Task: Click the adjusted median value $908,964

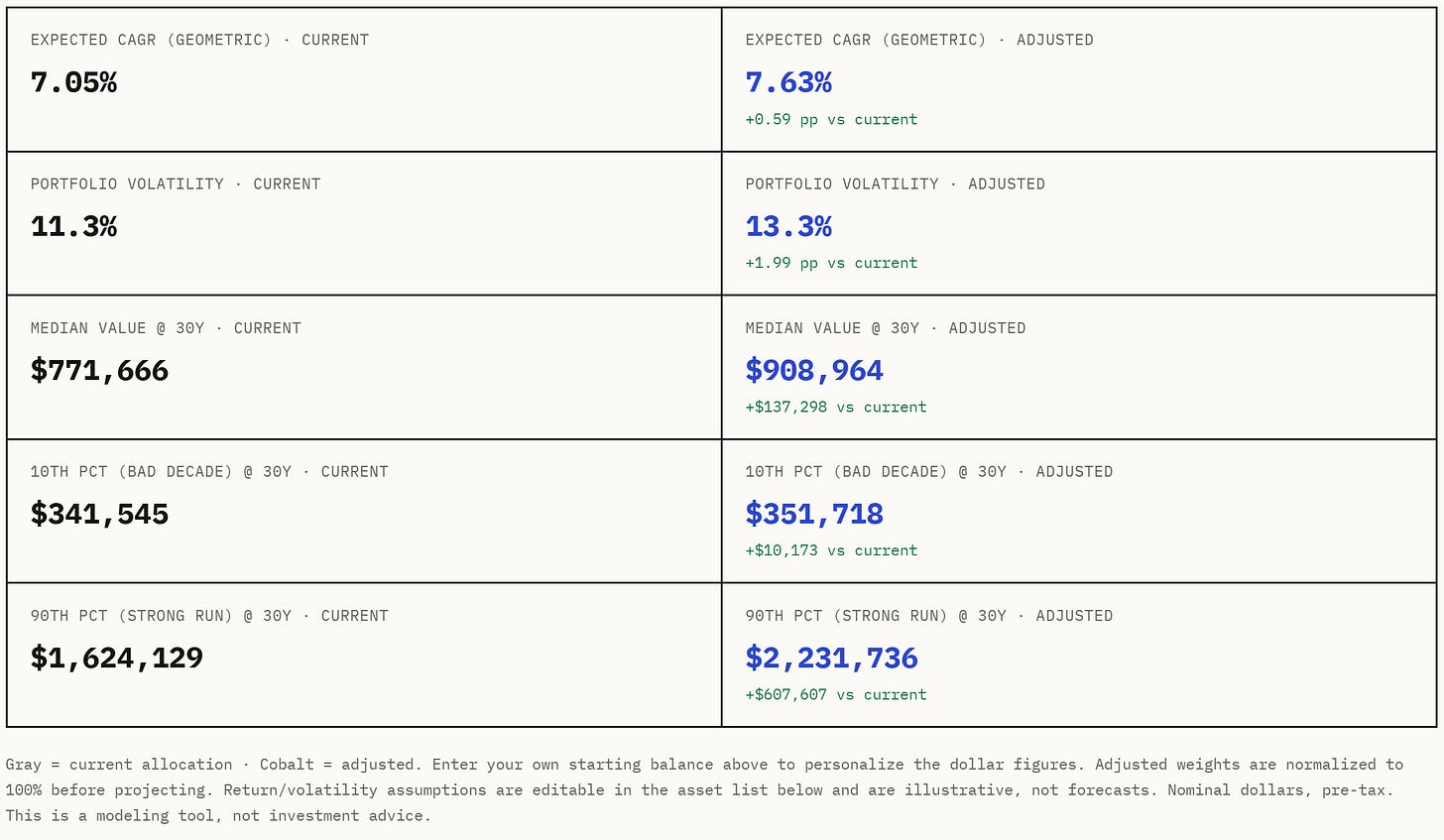Action: point(814,371)
